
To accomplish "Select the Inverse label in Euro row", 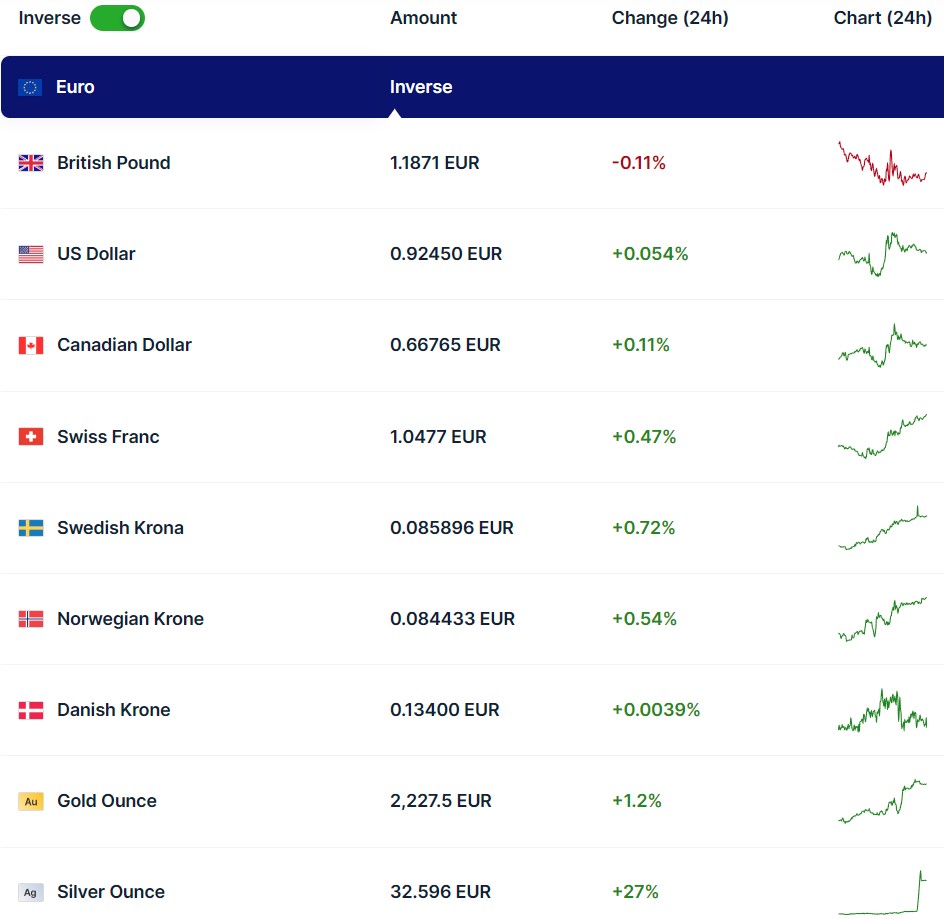I will point(421,87).
